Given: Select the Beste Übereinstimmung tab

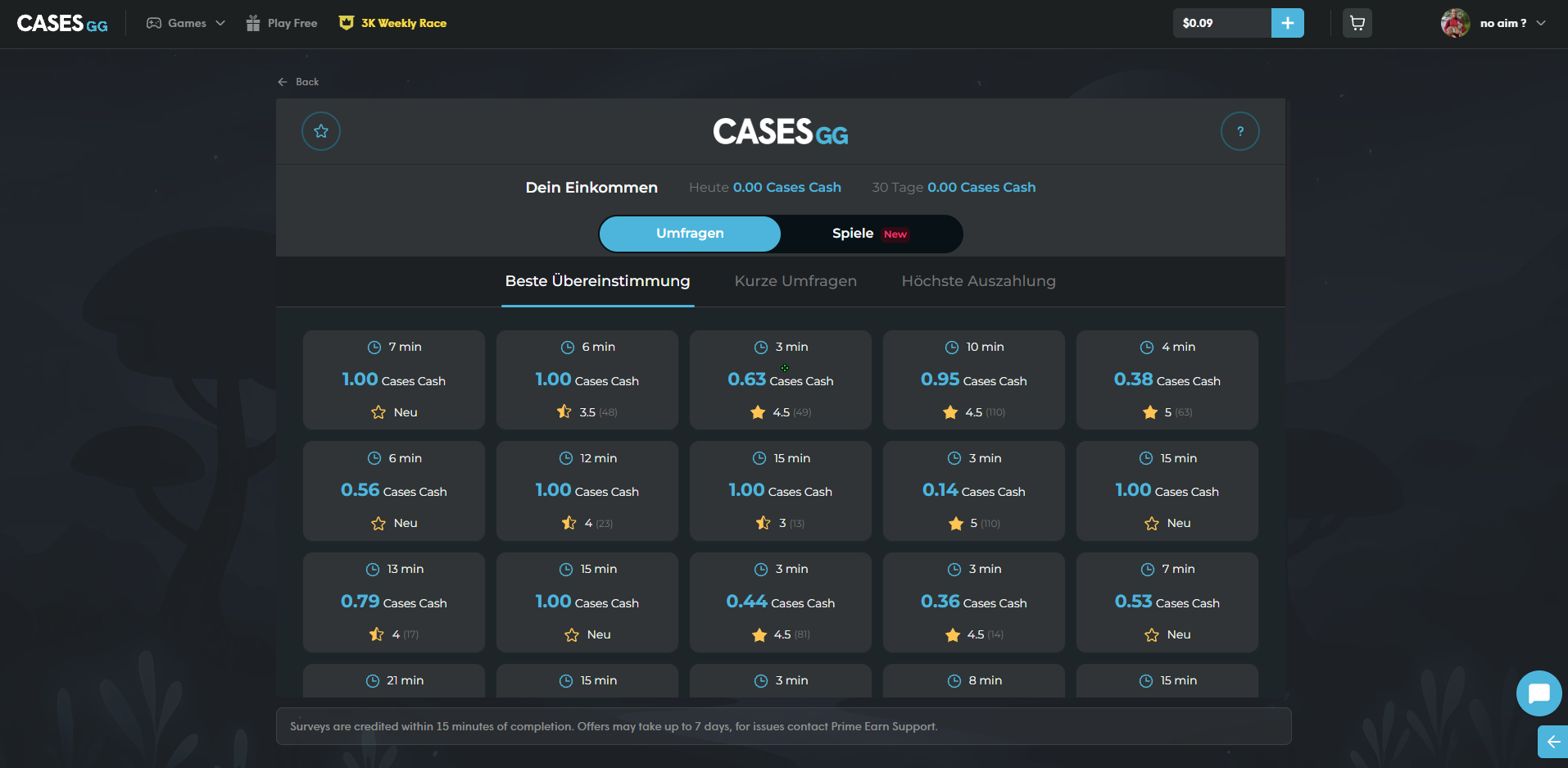Looking at the screenshot, I should tap(597, 281).
